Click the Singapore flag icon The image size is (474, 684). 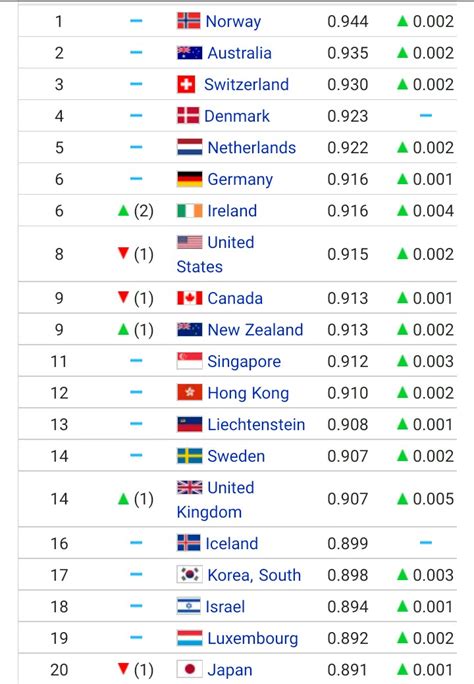click(x=190, y=361)
